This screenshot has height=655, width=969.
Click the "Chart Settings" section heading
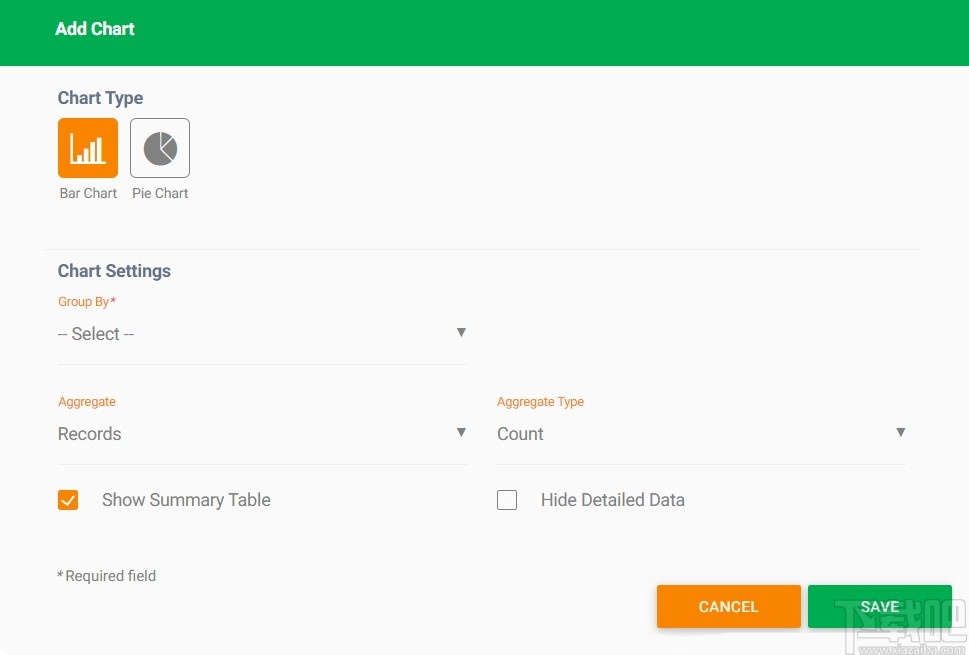pyautogui.click(x=114, y=271)
